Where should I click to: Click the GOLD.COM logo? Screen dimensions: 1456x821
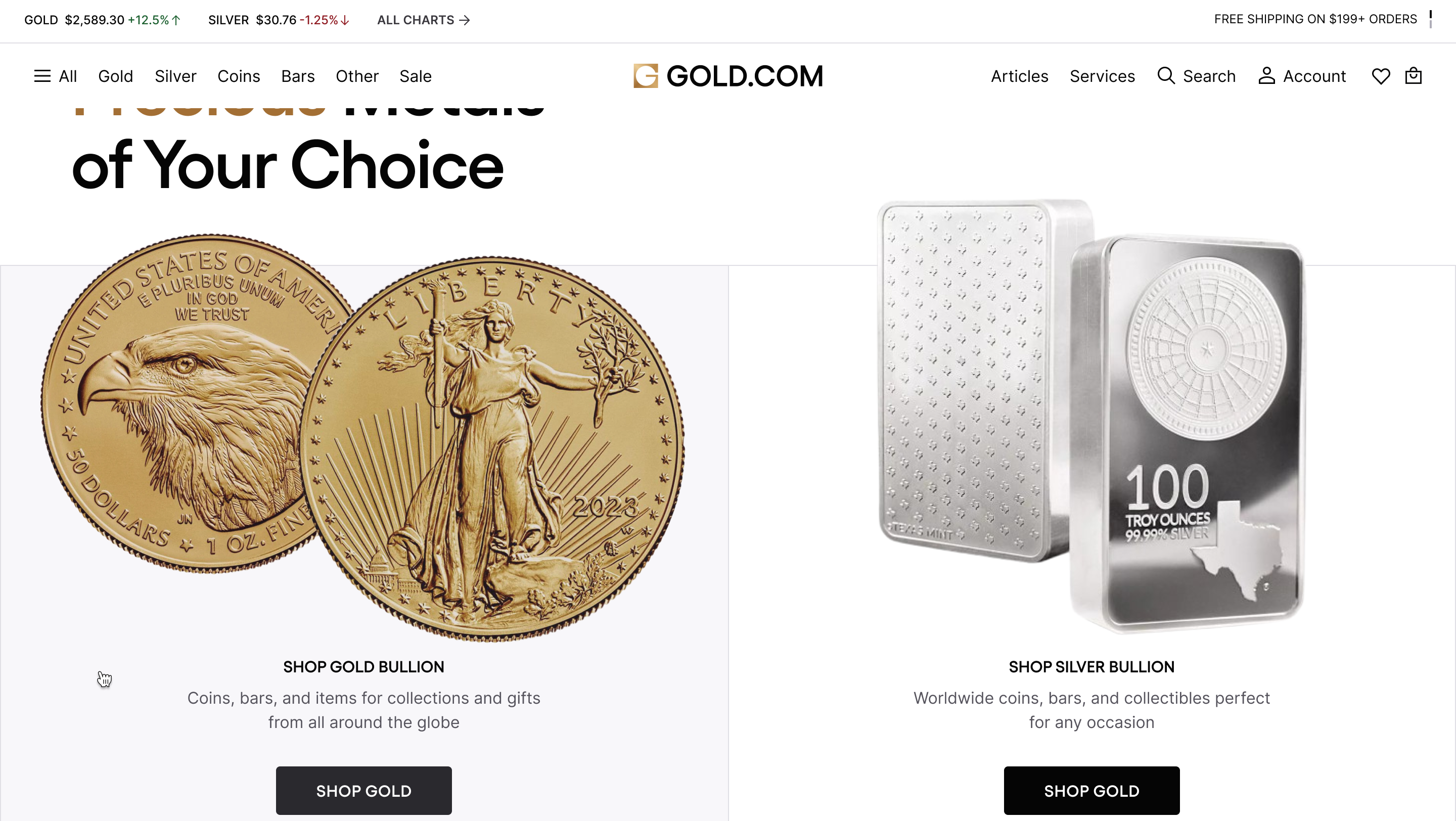coord(728,76)
